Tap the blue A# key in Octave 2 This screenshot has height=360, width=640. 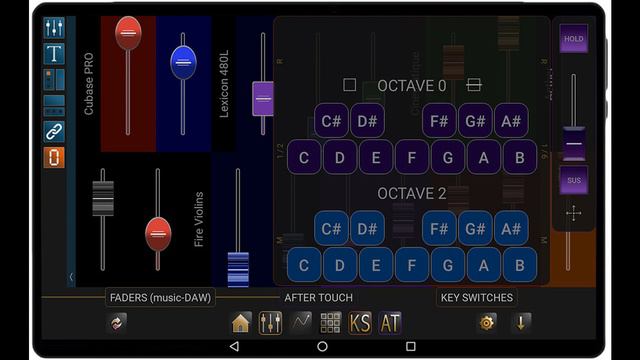(511, 229)
